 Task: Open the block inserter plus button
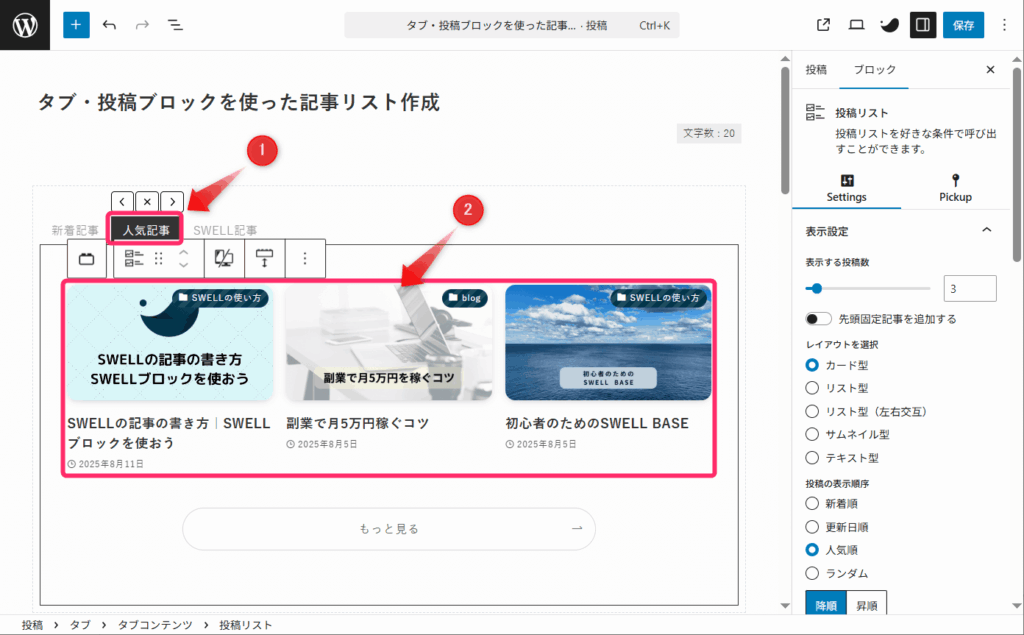tap(76, 25)
